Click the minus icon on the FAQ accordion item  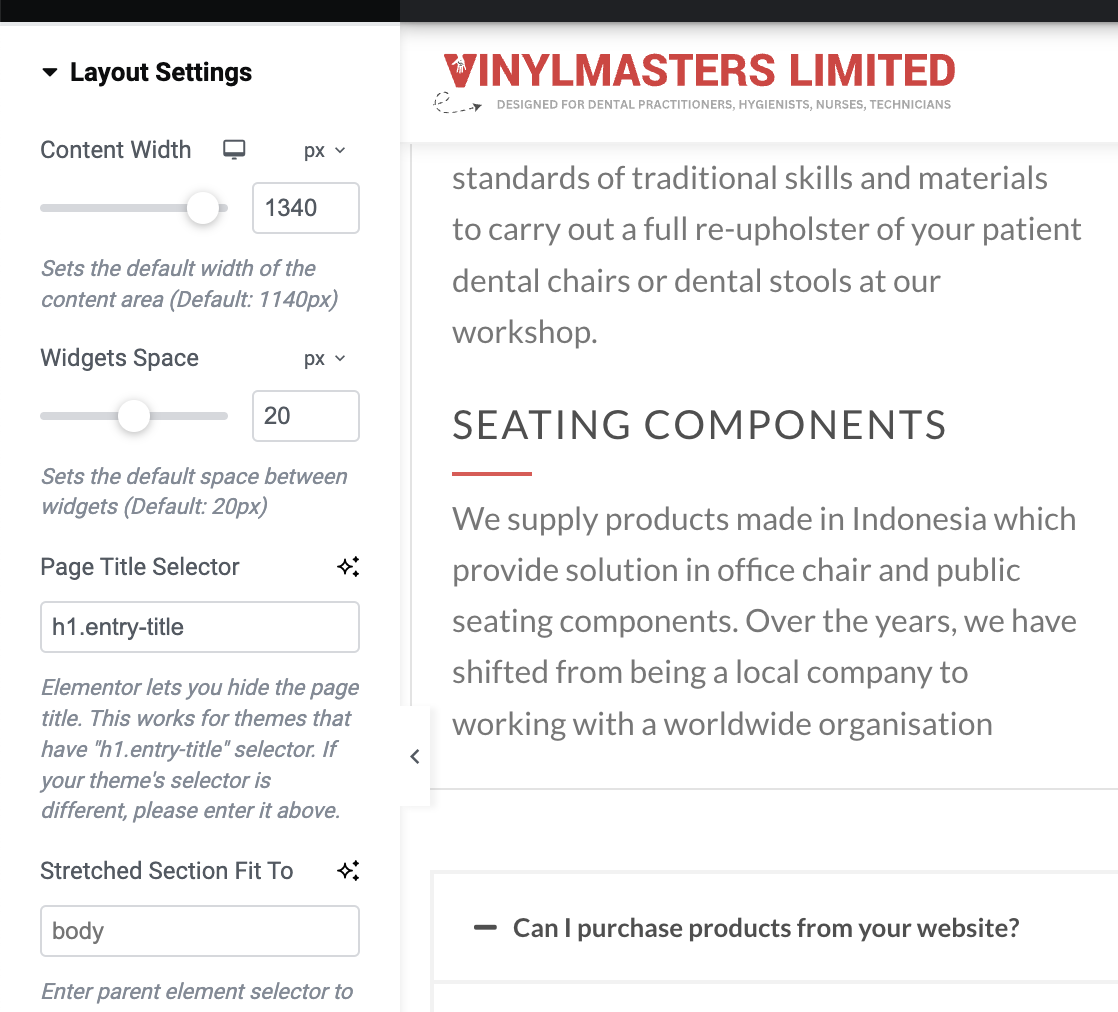(x=485, y=928)
